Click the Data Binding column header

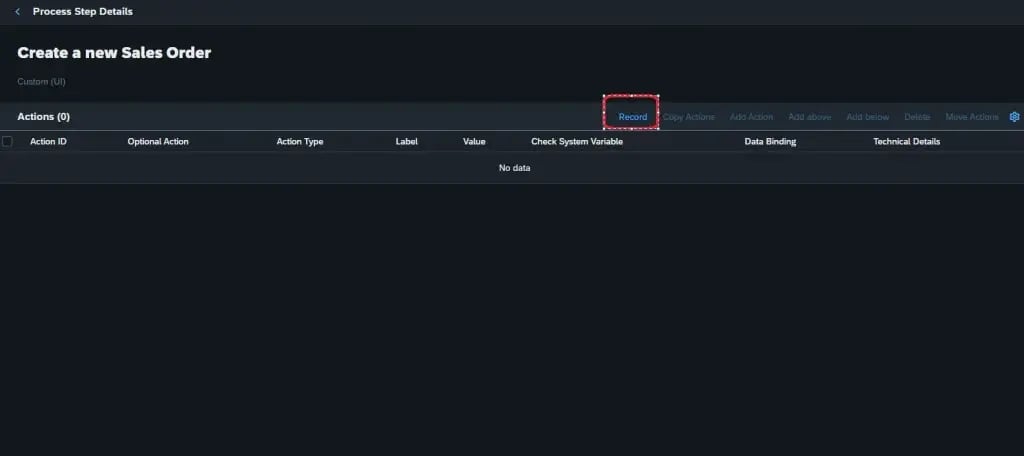coord(770,142)
